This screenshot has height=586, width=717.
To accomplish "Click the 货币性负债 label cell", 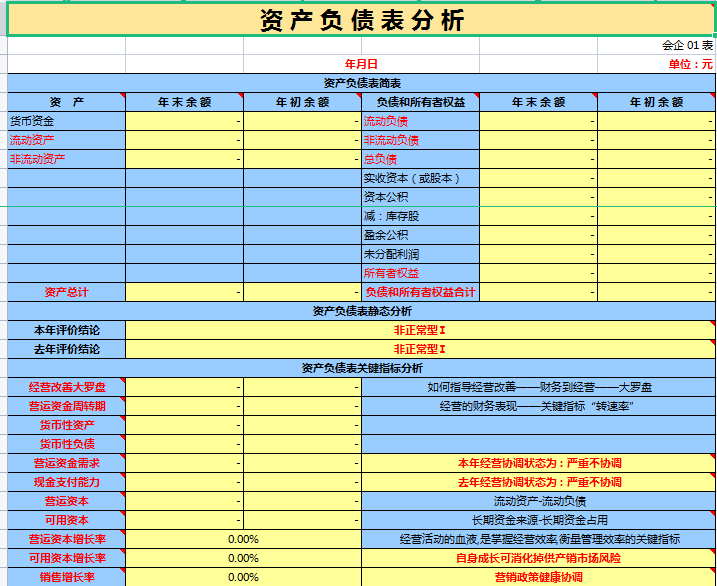I will (x=66, y=444).
